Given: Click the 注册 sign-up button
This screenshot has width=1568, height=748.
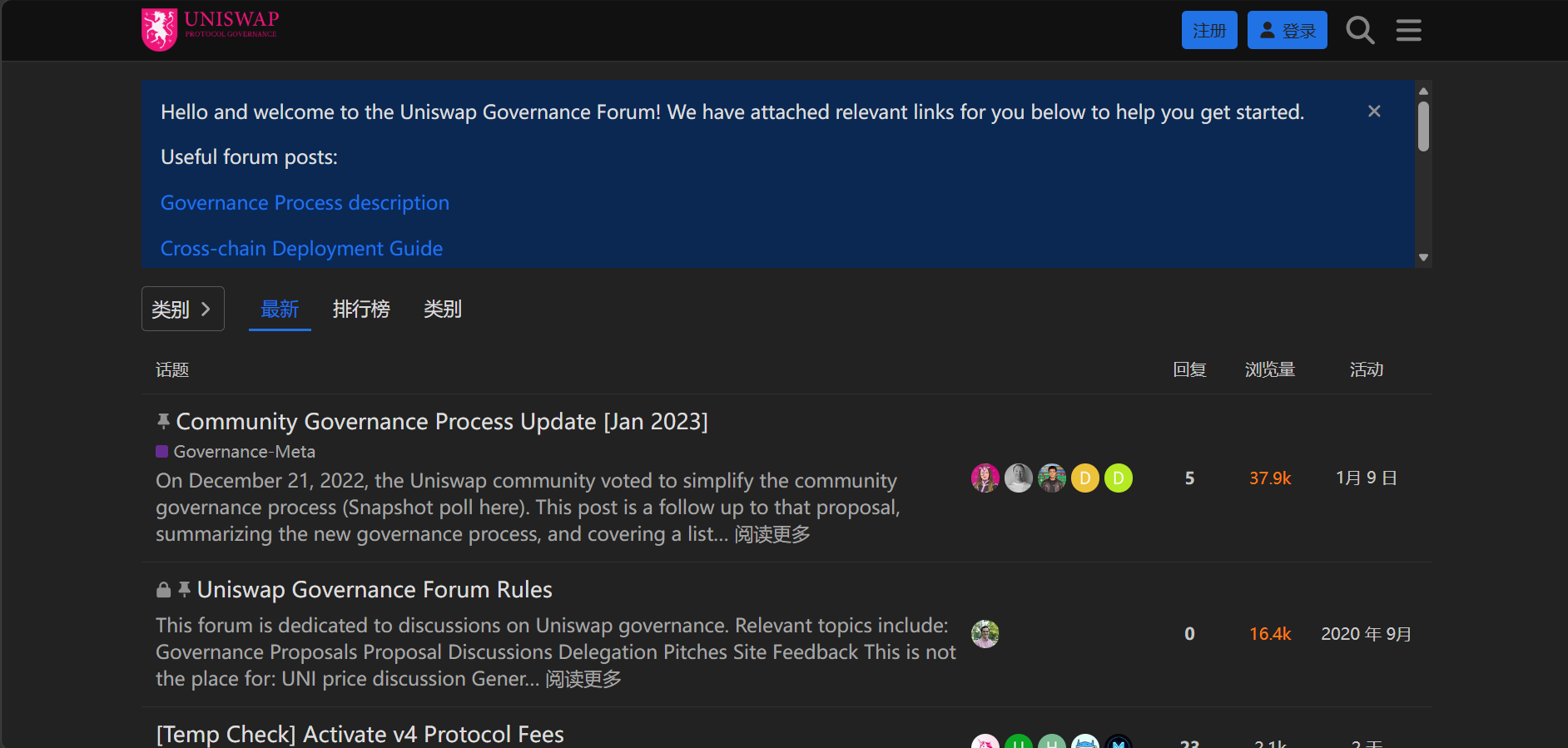Looking at the screenshot, I should (1209, 30).
